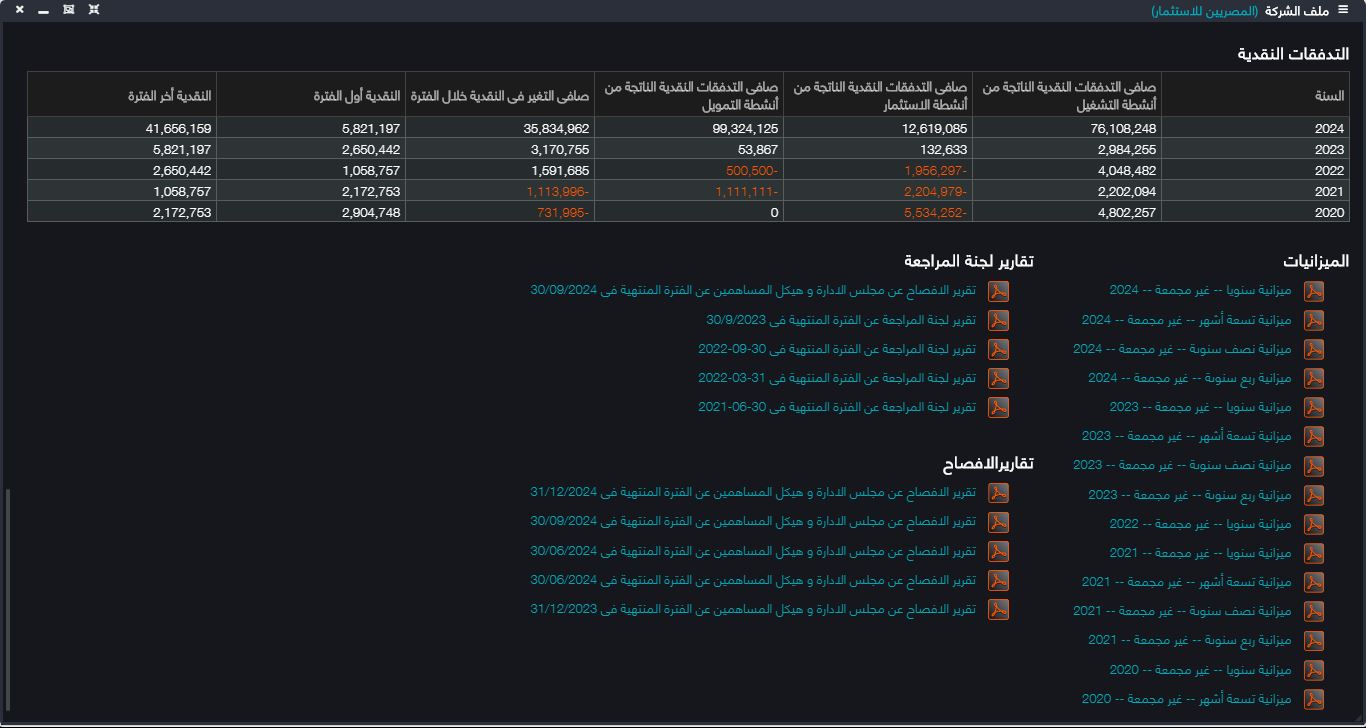Click the المصريين للاستثمار company name
The image size is (1366, 728).
[x=1205, y=11]
